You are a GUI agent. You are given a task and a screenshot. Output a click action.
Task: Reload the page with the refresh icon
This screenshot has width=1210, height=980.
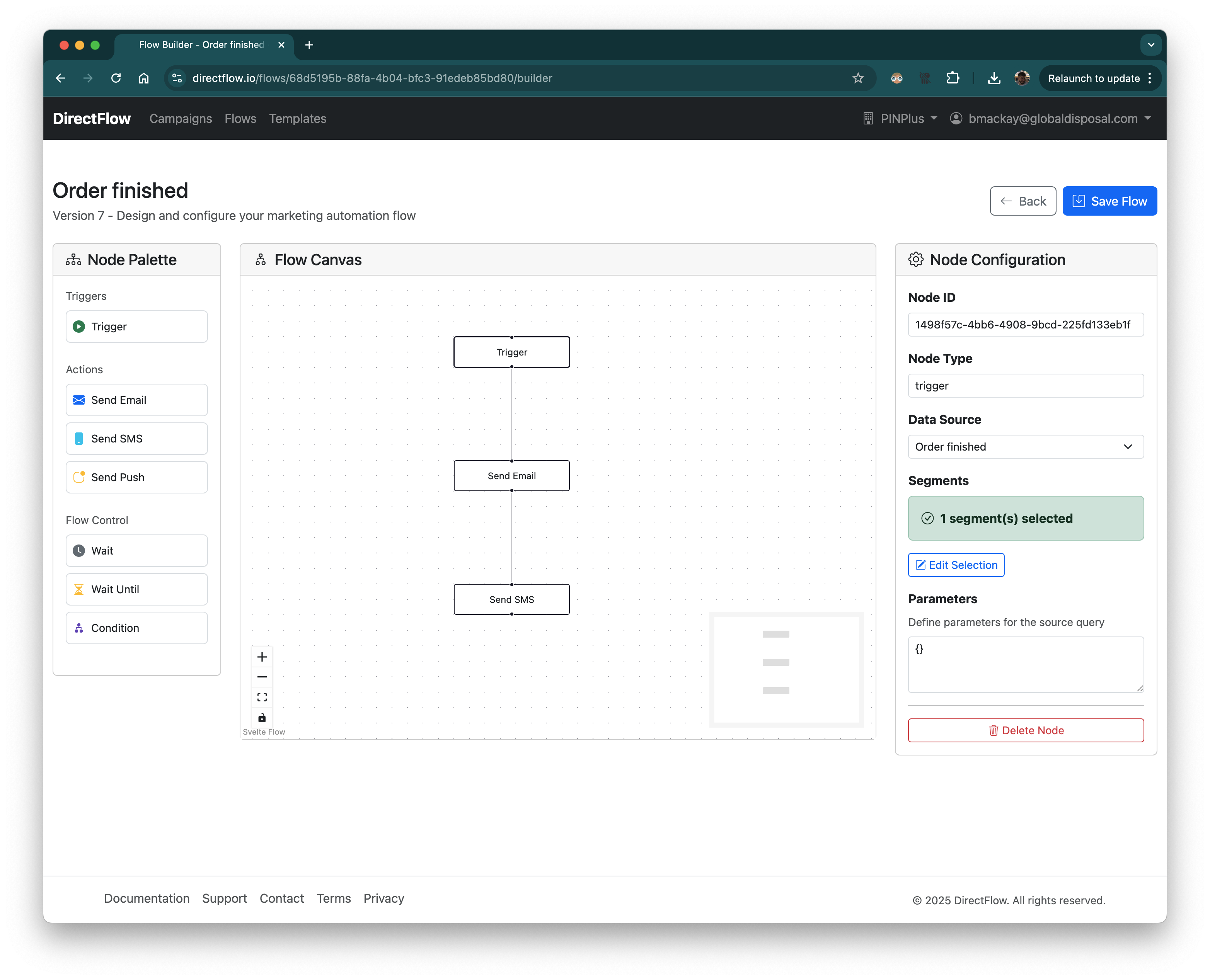click(116, 78)
